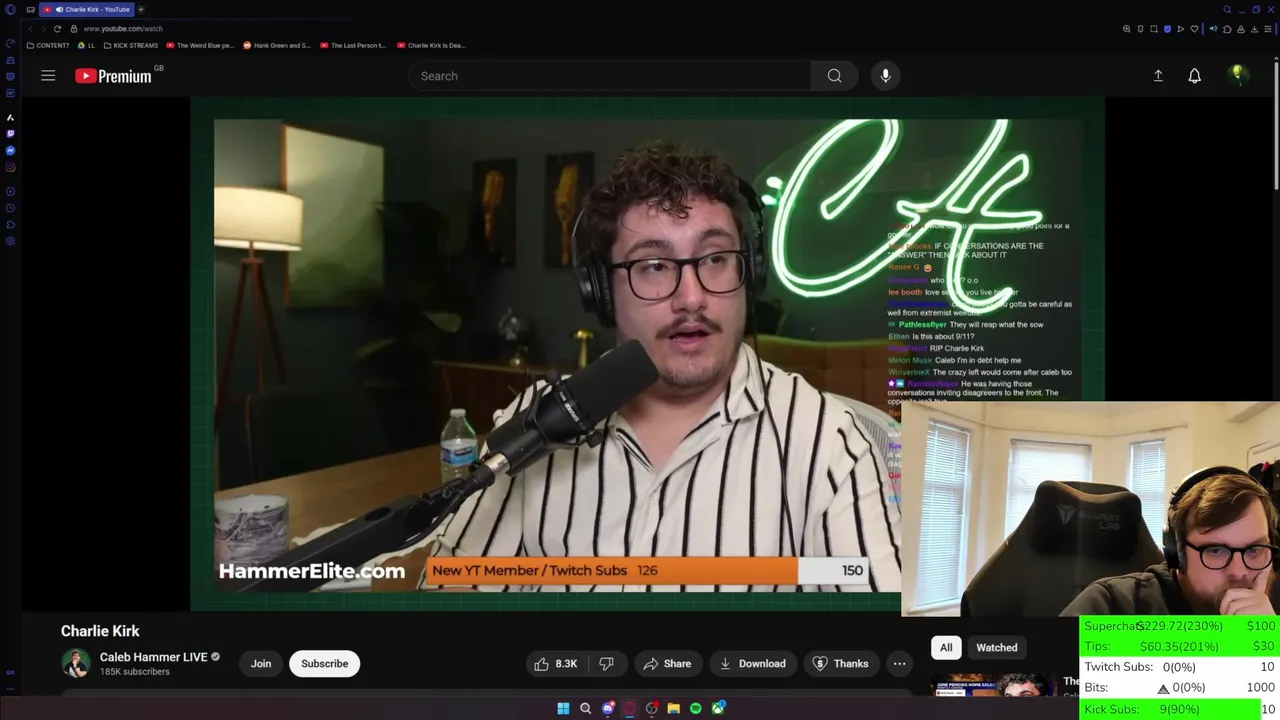Open The Last Person bookmark
The height and width of the screenshot is (720, 1280).
click(353, 45)
